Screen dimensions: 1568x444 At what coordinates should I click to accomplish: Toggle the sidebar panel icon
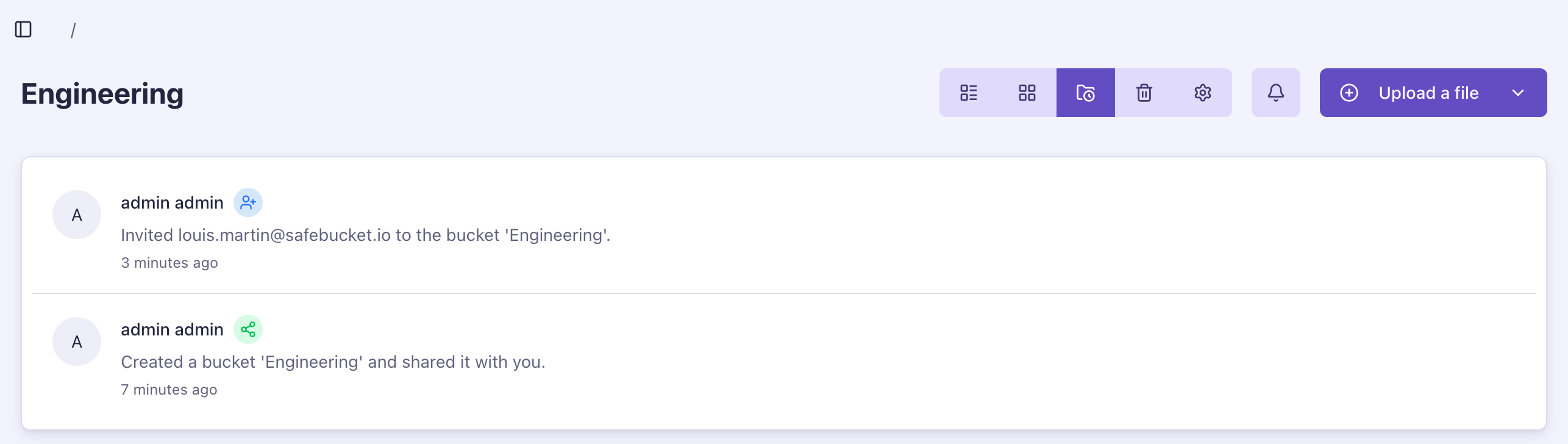coord(23,29)
